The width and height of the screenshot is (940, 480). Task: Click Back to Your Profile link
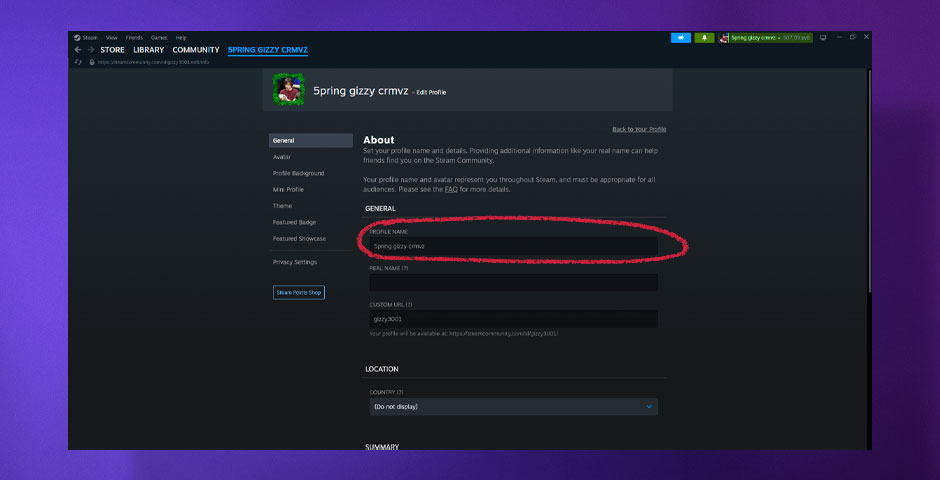[639, 130]
